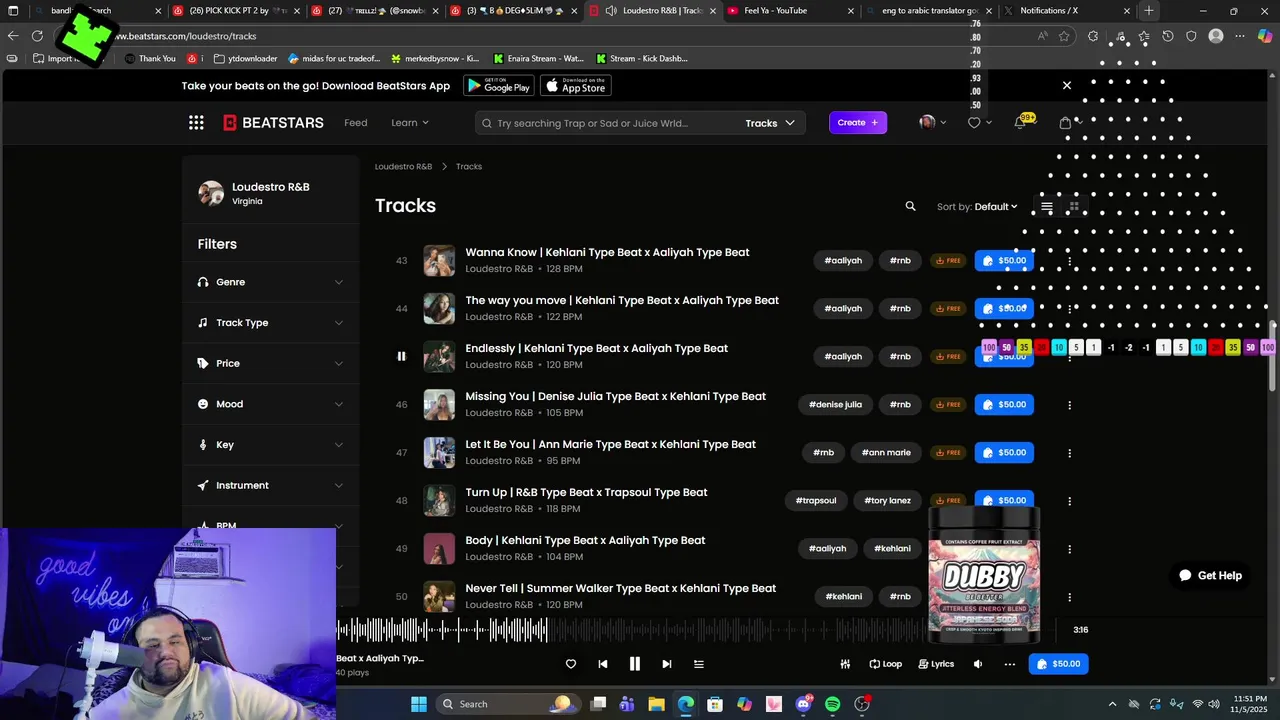Skip to next track in player
This screenshot has height=720, width=1280.
pos(666,664)
